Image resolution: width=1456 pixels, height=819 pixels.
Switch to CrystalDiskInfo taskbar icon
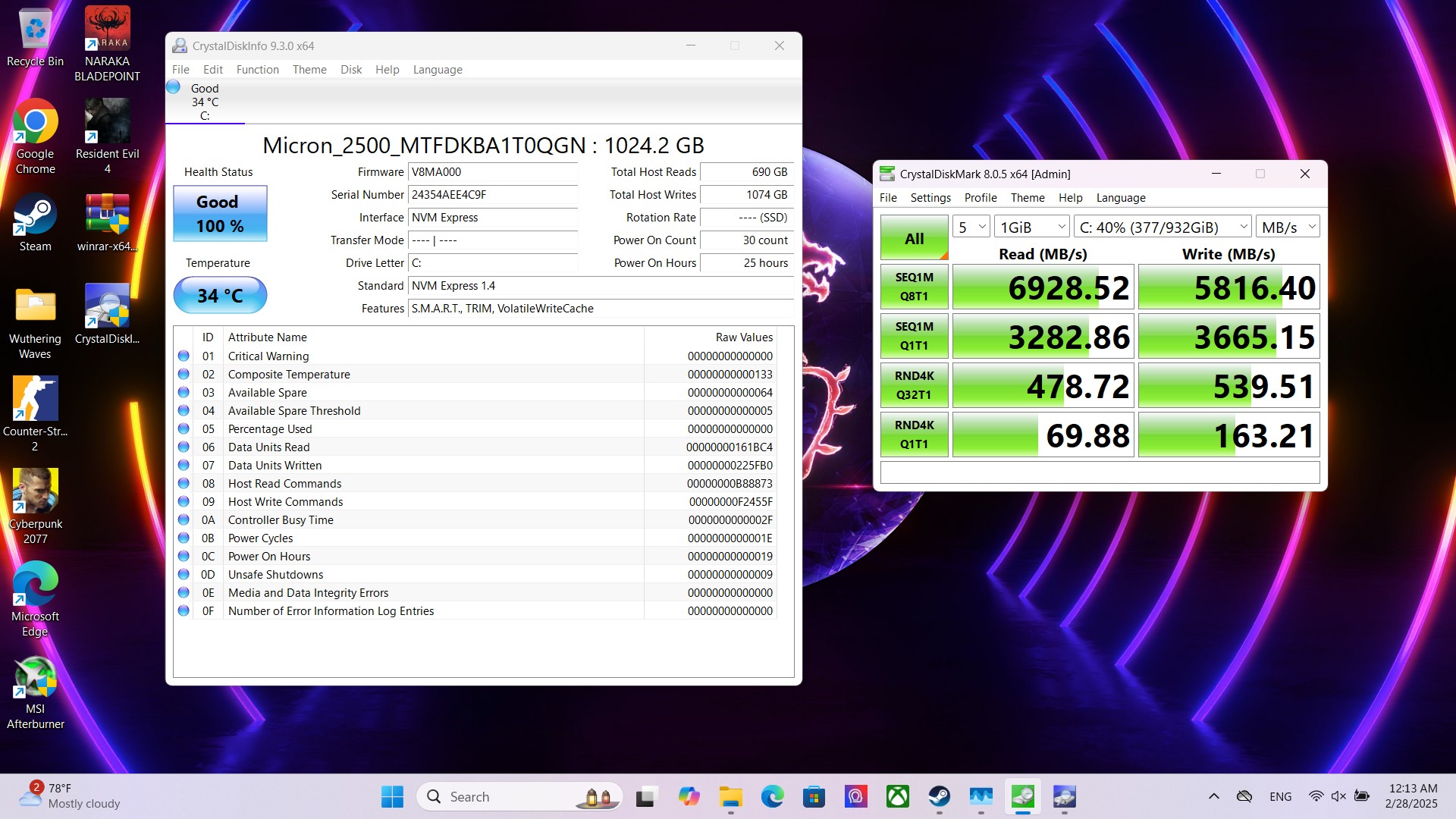1065,797
